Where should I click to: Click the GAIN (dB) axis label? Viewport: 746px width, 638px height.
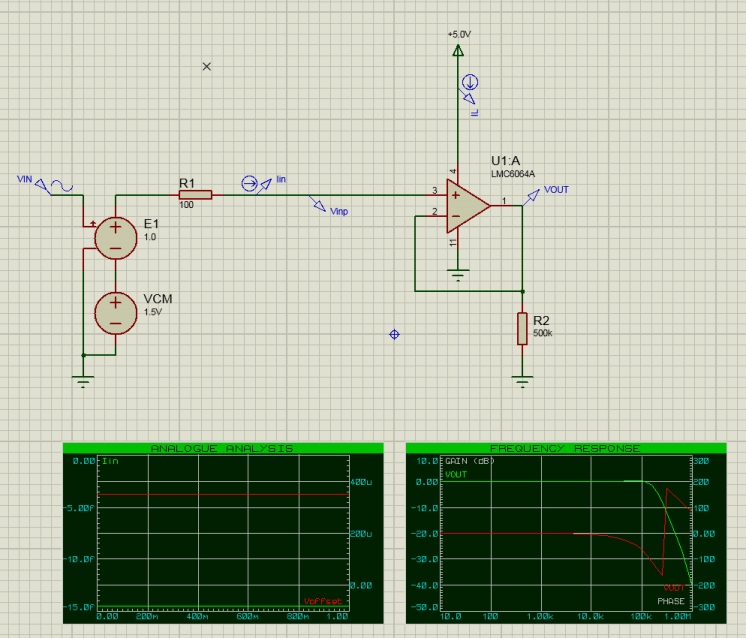pos(470,461)
